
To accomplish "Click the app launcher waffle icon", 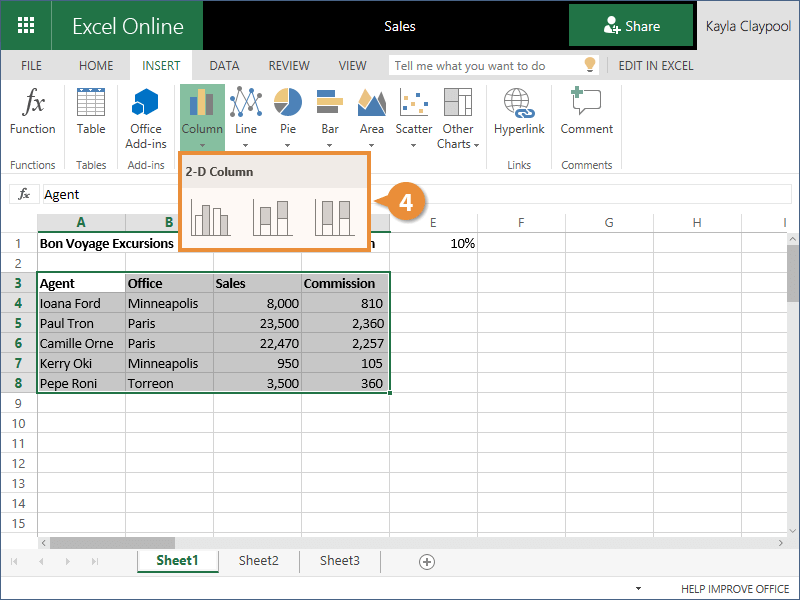I will [26, 26].
